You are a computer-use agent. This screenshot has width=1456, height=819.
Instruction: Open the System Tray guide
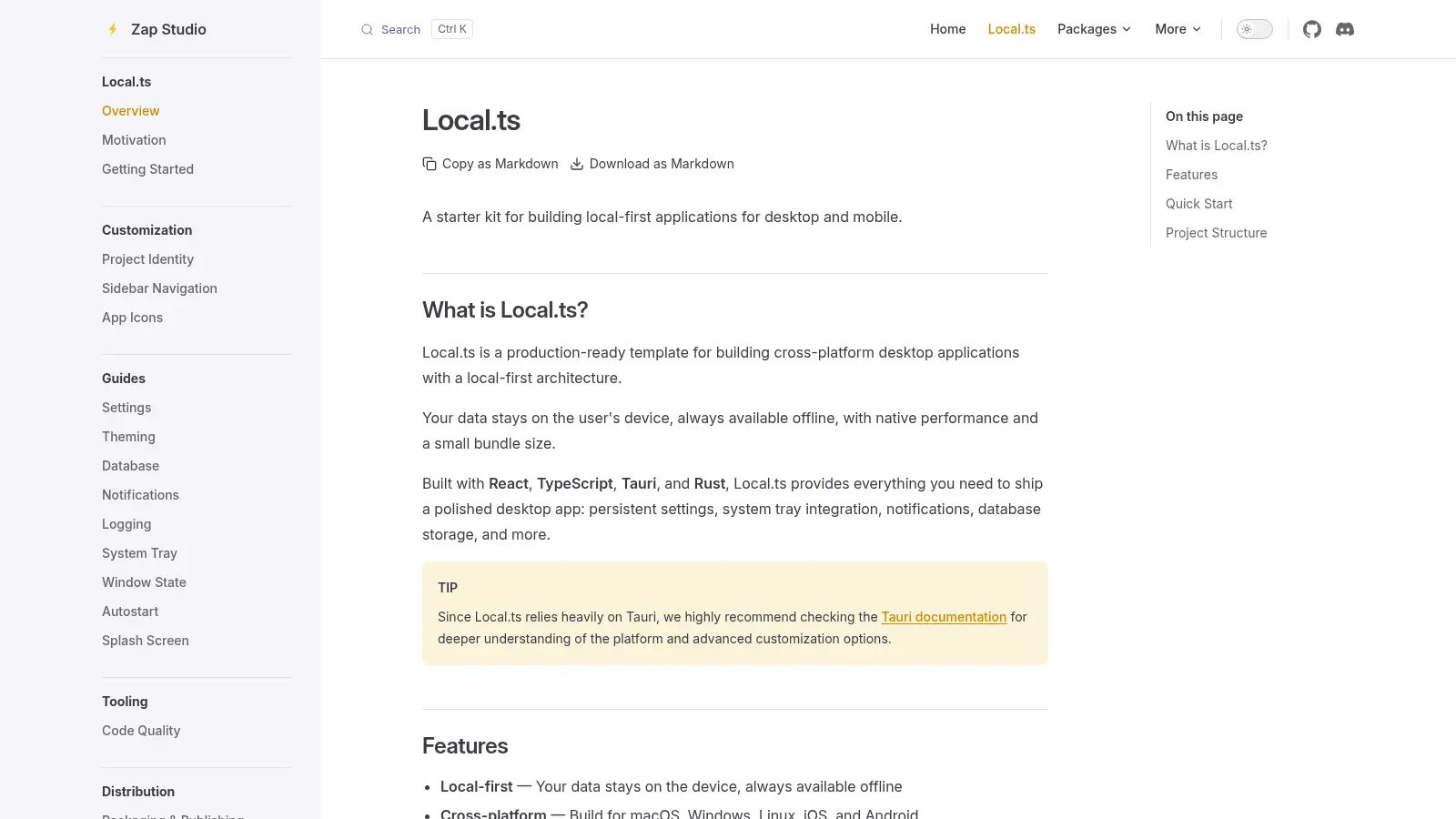(139, 553)
